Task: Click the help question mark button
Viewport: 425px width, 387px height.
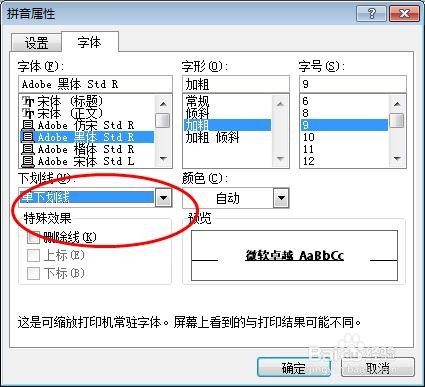Action: 371,14
